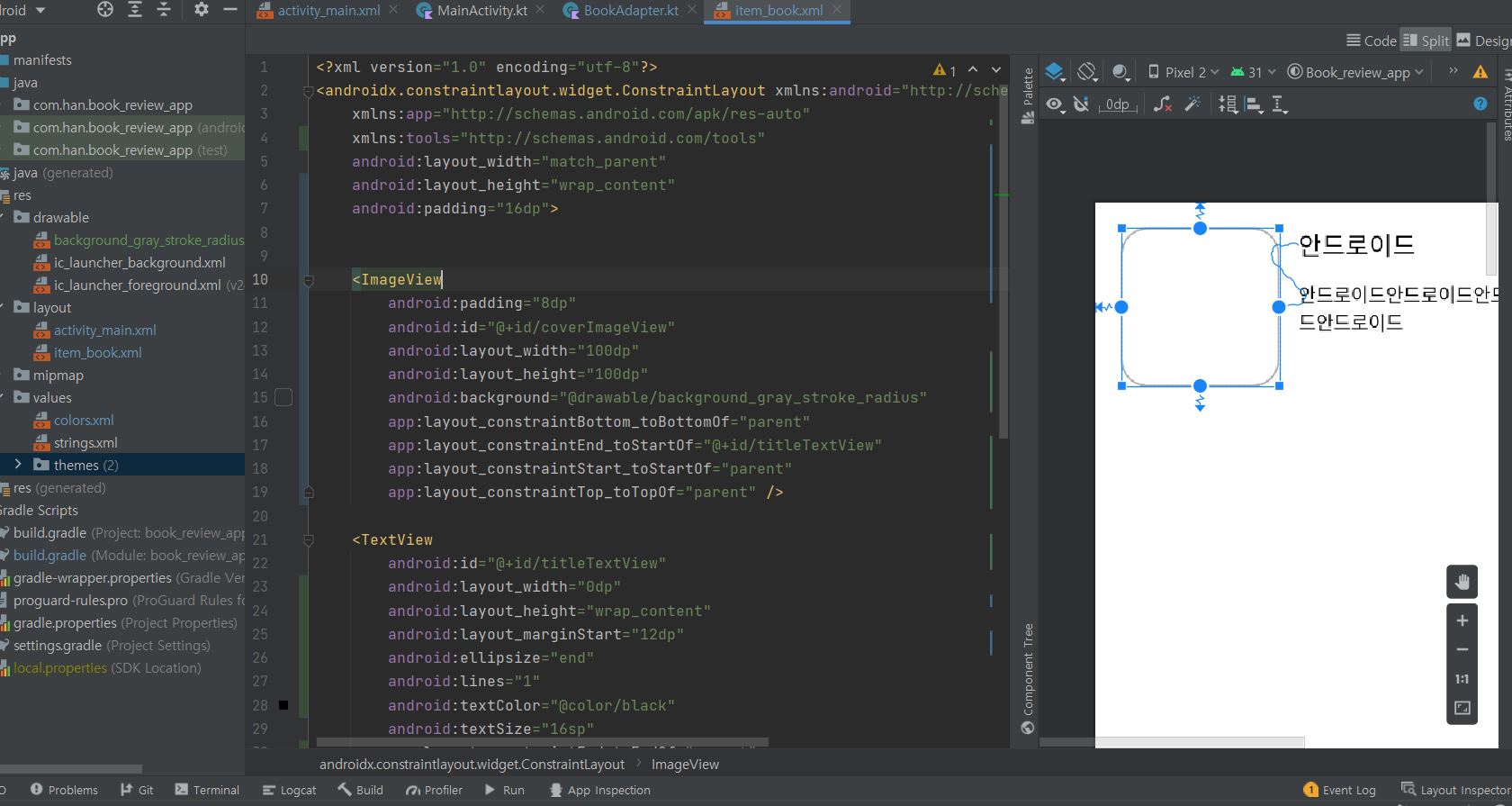Open align options menu
Image resolution: width=1512 pixels, height=806 pixels.
[1254, 104]
